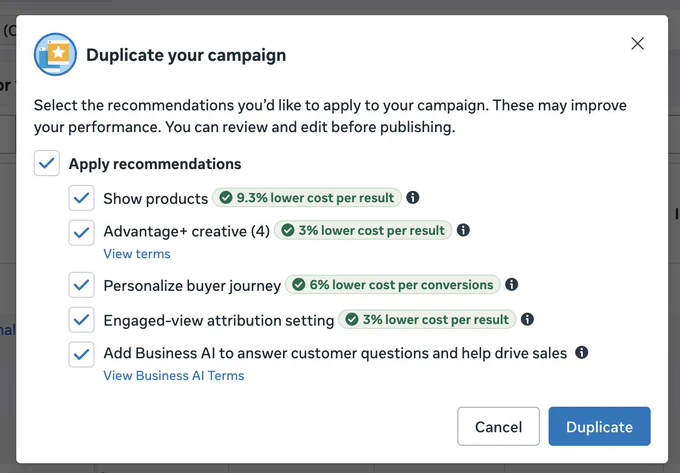Image resolution: width=680 pixels, height=473 pixels.
Task: Click the Engaged-view 3% lower cost badge
Action: coord(427,320)
